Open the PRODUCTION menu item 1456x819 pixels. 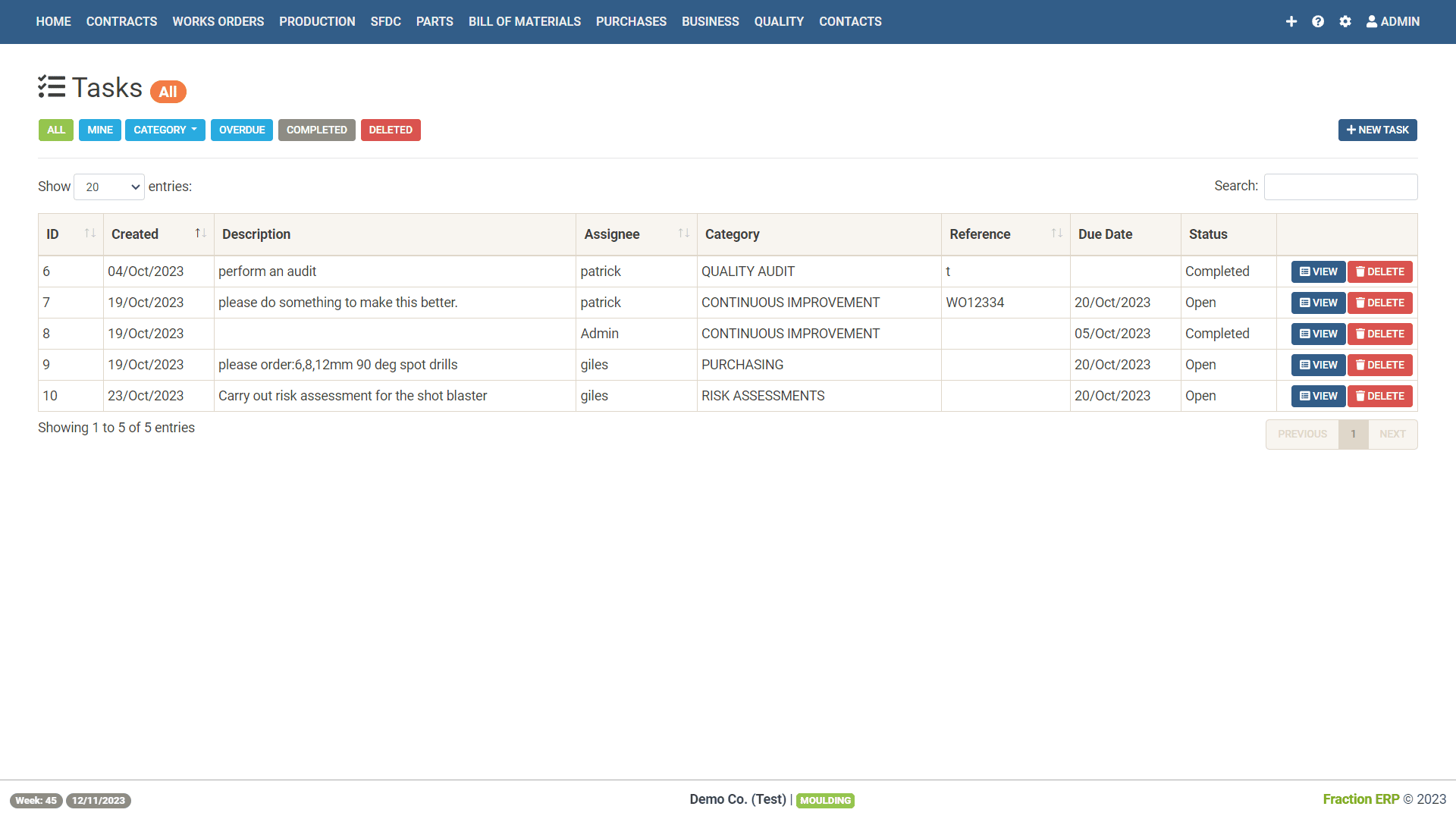point(317,21)
